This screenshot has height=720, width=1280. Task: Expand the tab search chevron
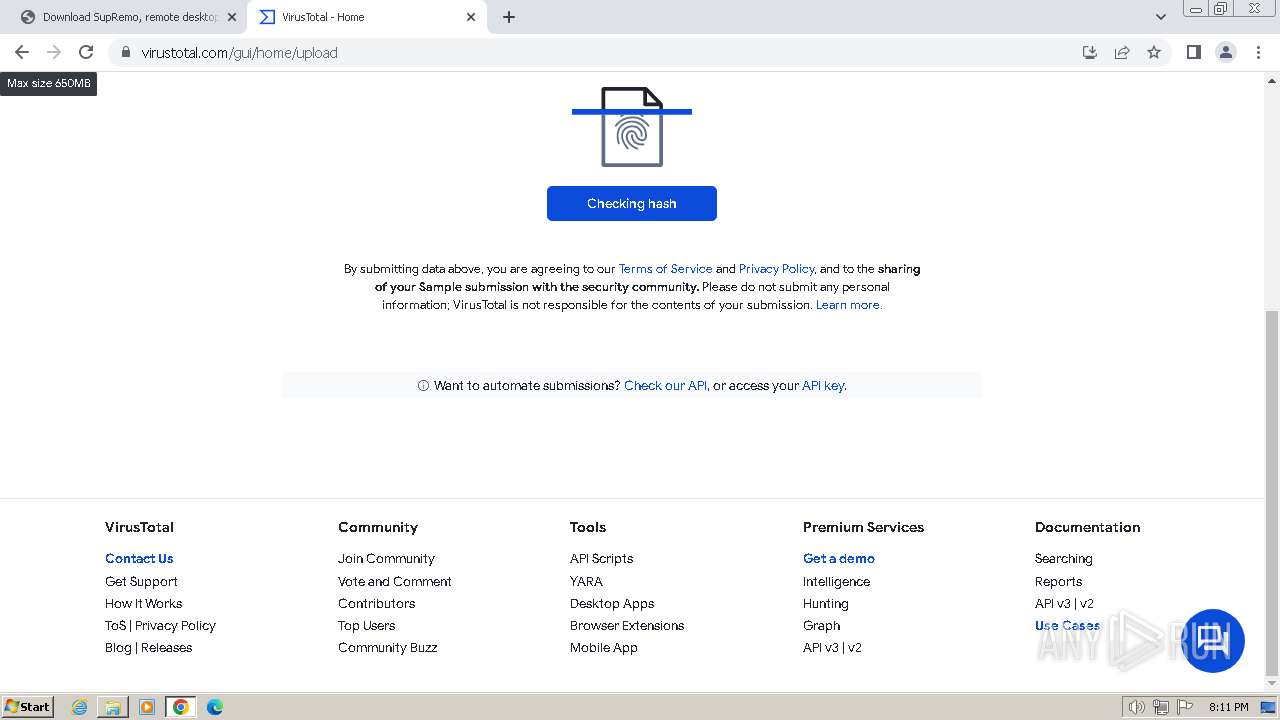click(1160, 17)
